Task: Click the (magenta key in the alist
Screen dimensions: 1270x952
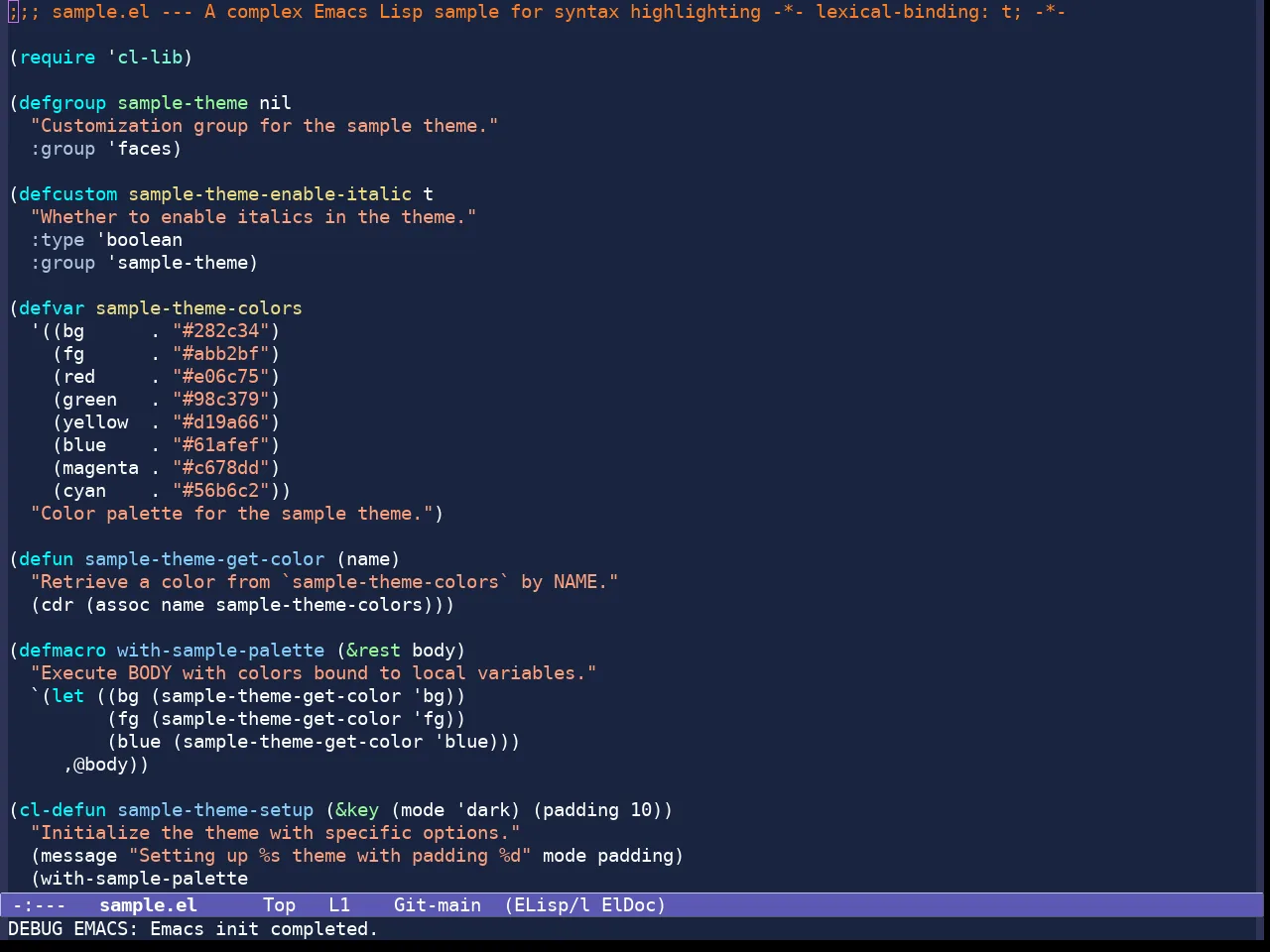Action: point(95,468)
